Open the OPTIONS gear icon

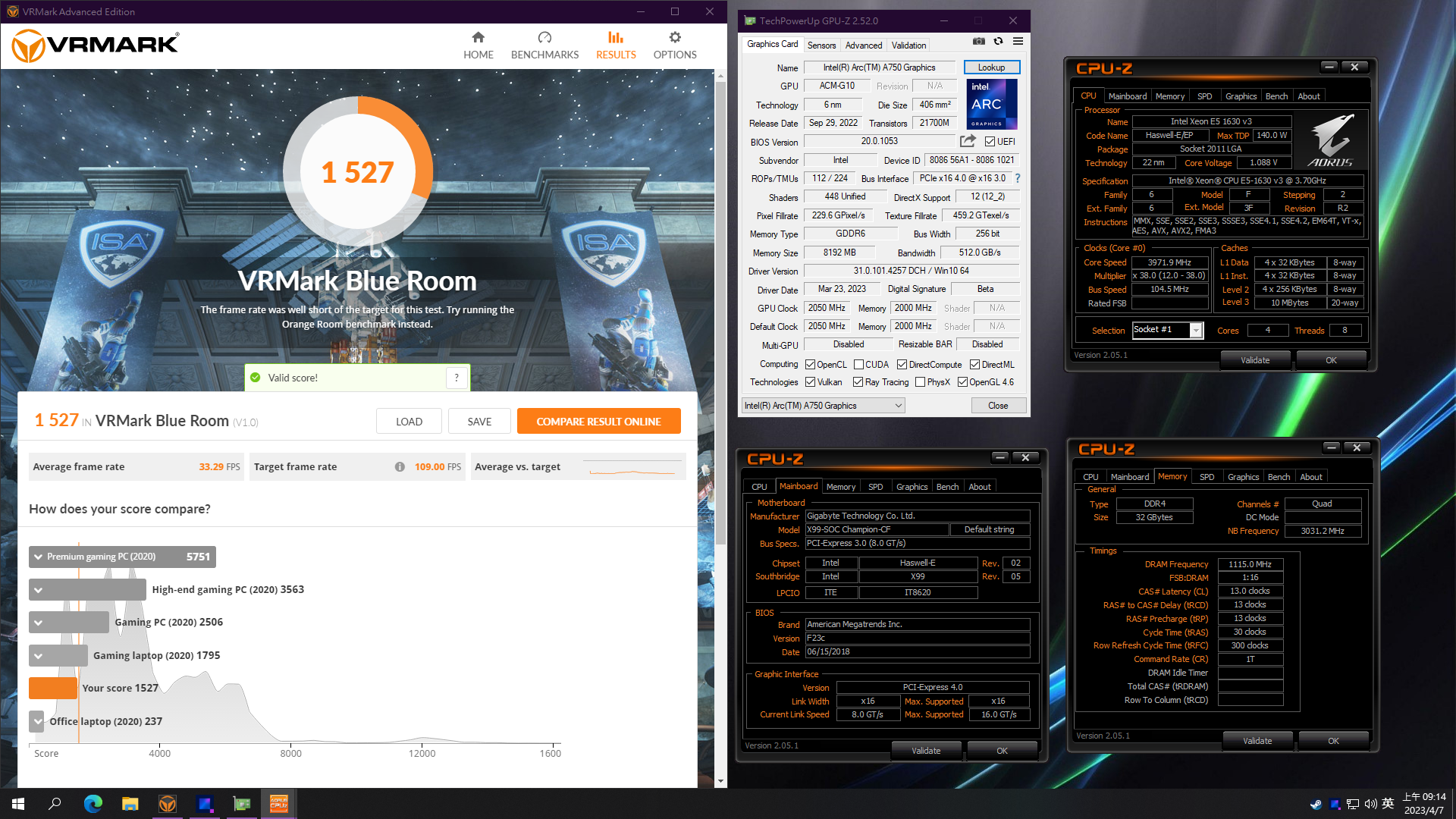(675, 37)
